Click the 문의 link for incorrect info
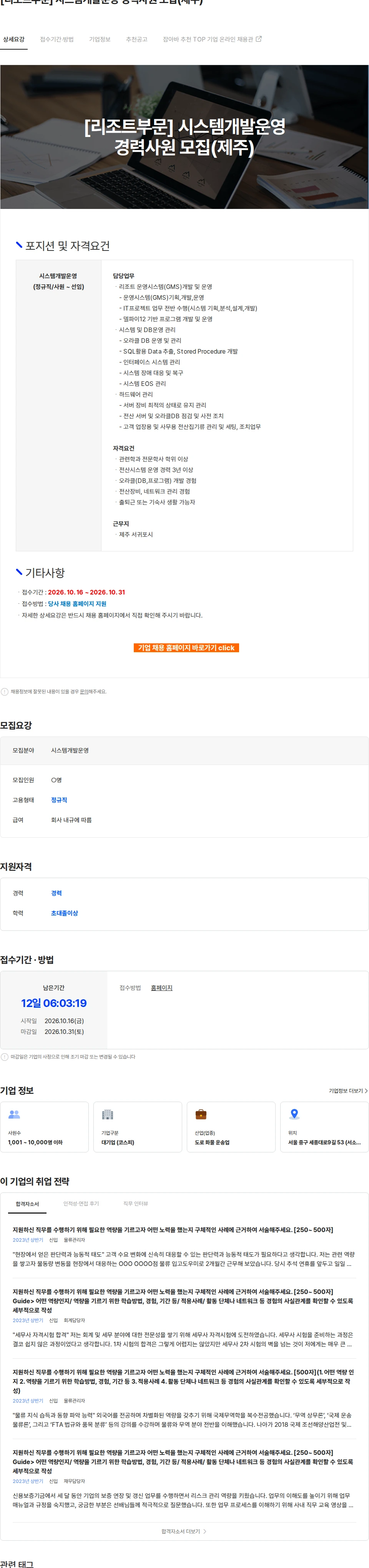Screen dimensions: 369x1568 (85, 691)
